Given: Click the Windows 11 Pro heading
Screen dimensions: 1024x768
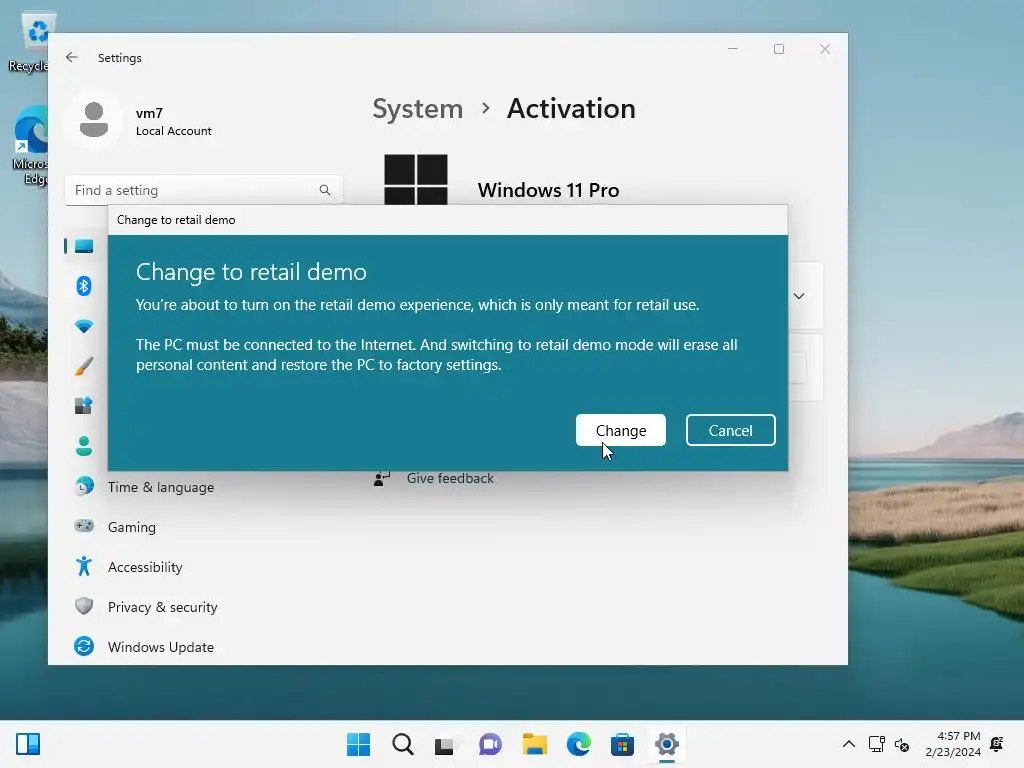Looking at the screenshot, I should coord(548,190).
